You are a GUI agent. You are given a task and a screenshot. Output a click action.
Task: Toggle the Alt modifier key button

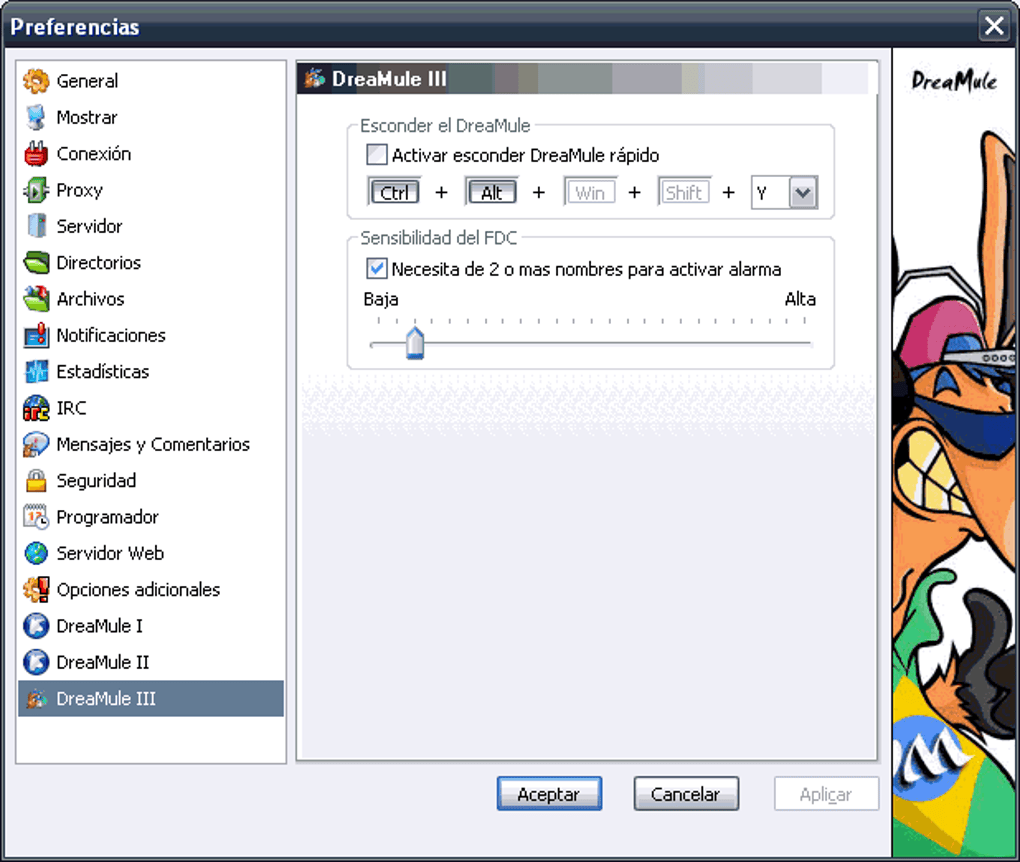[x=492, y=193]
